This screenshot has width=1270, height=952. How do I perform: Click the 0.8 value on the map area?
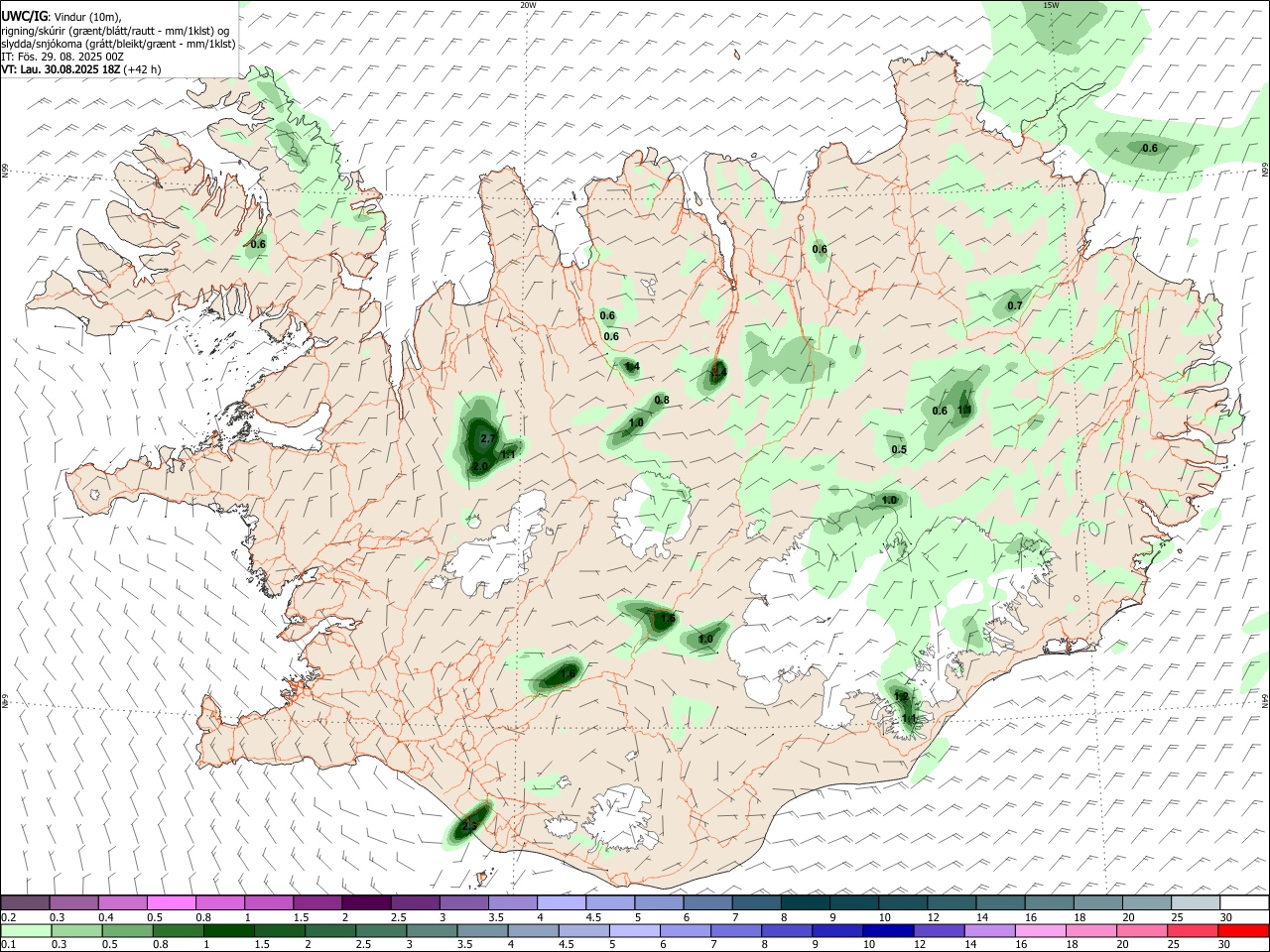[662, 400]
